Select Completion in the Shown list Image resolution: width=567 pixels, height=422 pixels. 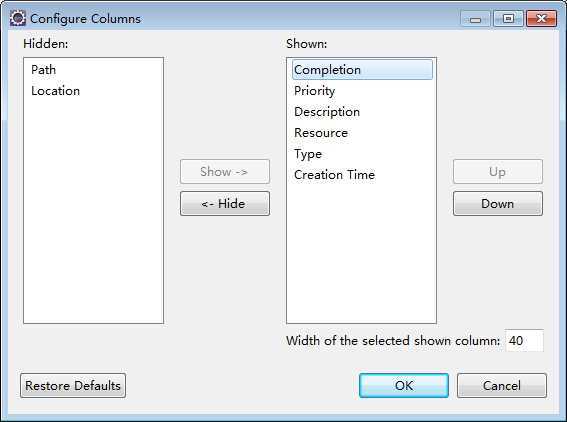[362, 69]
